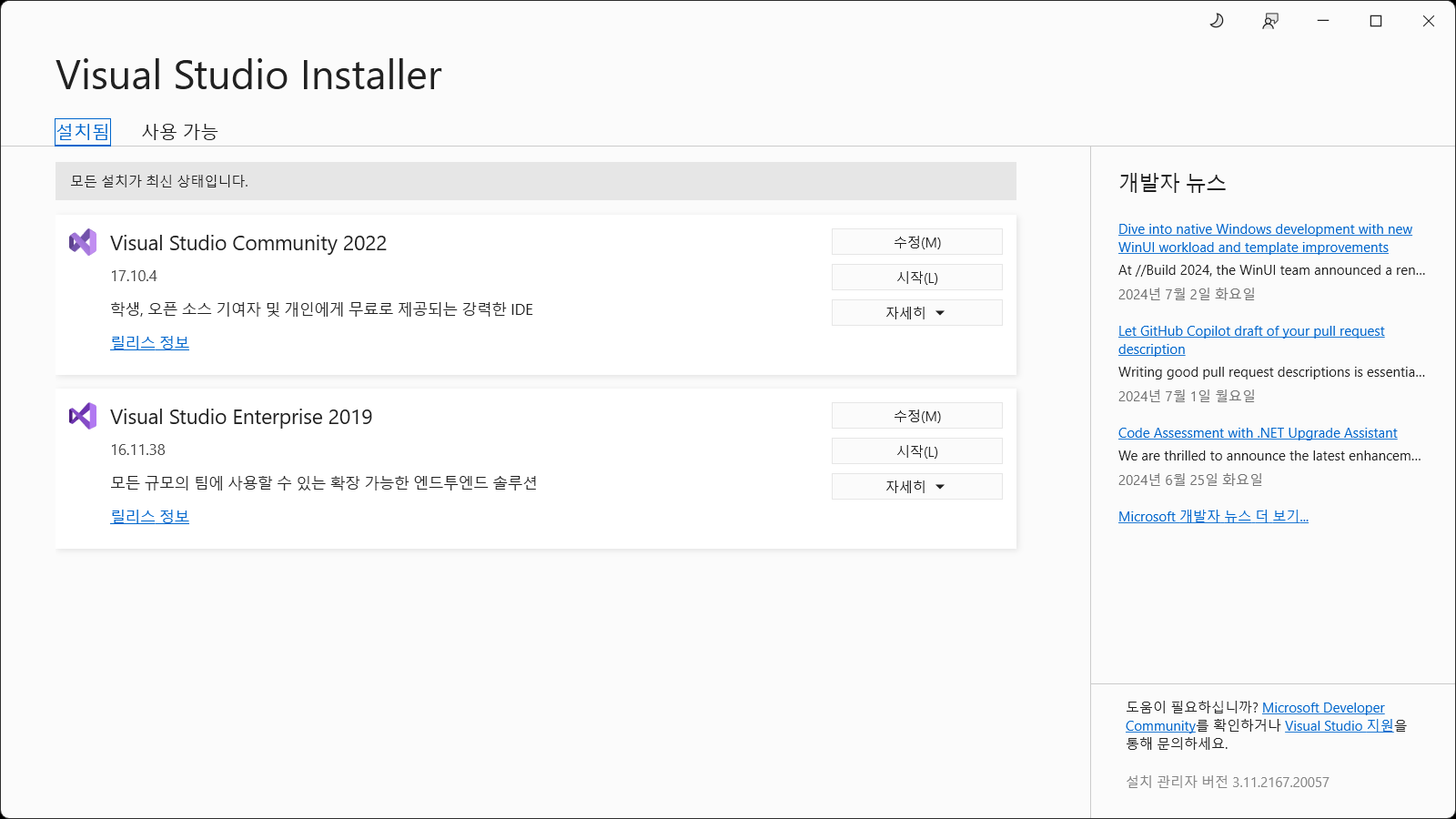The image size is (1456, 819).
Task: Click 시작(L) for Enterprise 2019
Action: coord(917,451)
